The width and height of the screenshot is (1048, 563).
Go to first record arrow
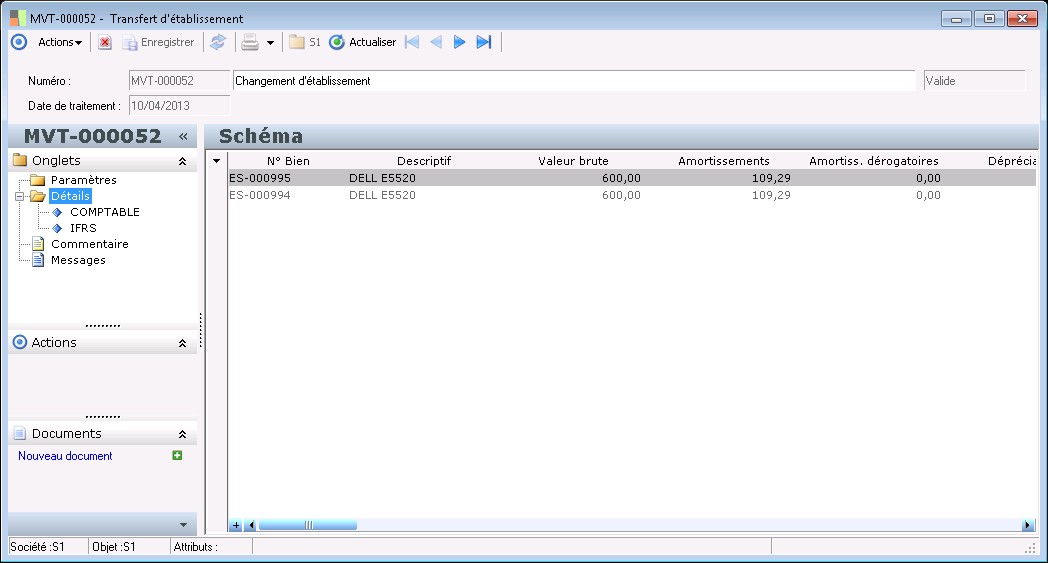tap(412, 42)
